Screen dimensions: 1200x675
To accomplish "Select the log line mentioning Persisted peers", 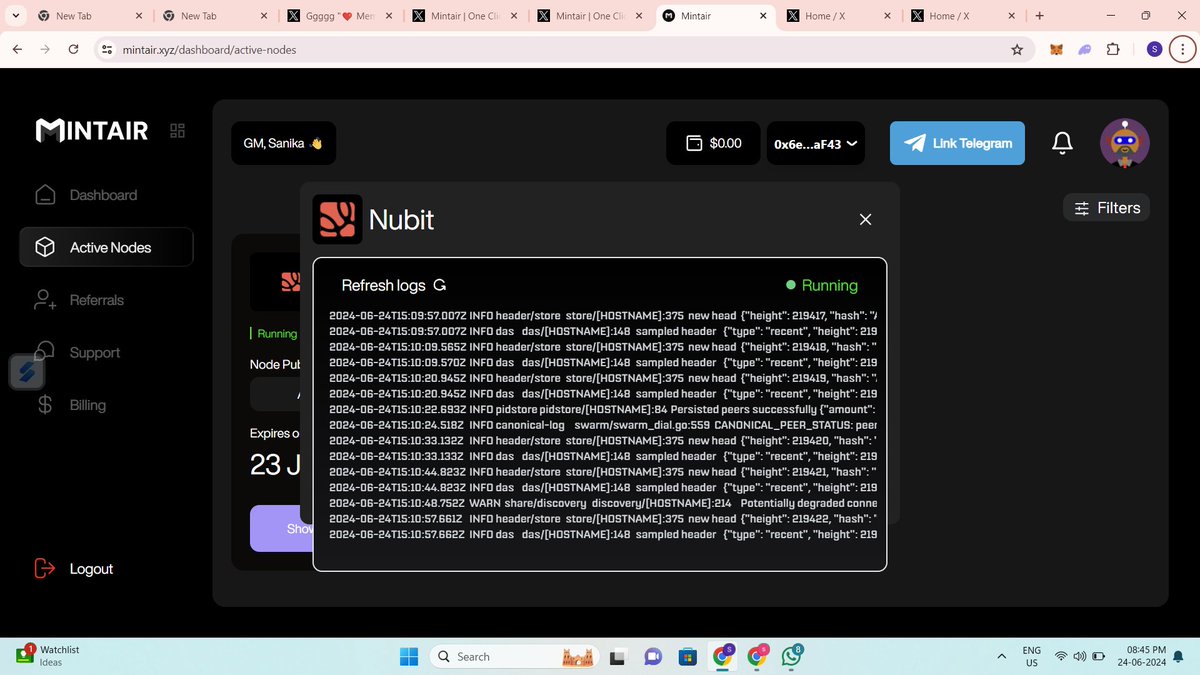I will coord(603,410).
